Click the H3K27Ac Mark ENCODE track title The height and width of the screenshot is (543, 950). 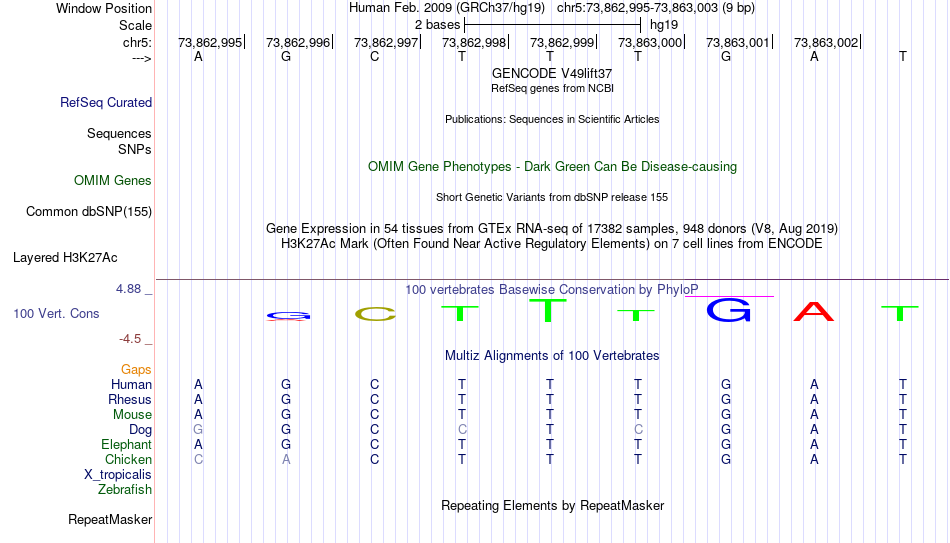pos(552,244)
